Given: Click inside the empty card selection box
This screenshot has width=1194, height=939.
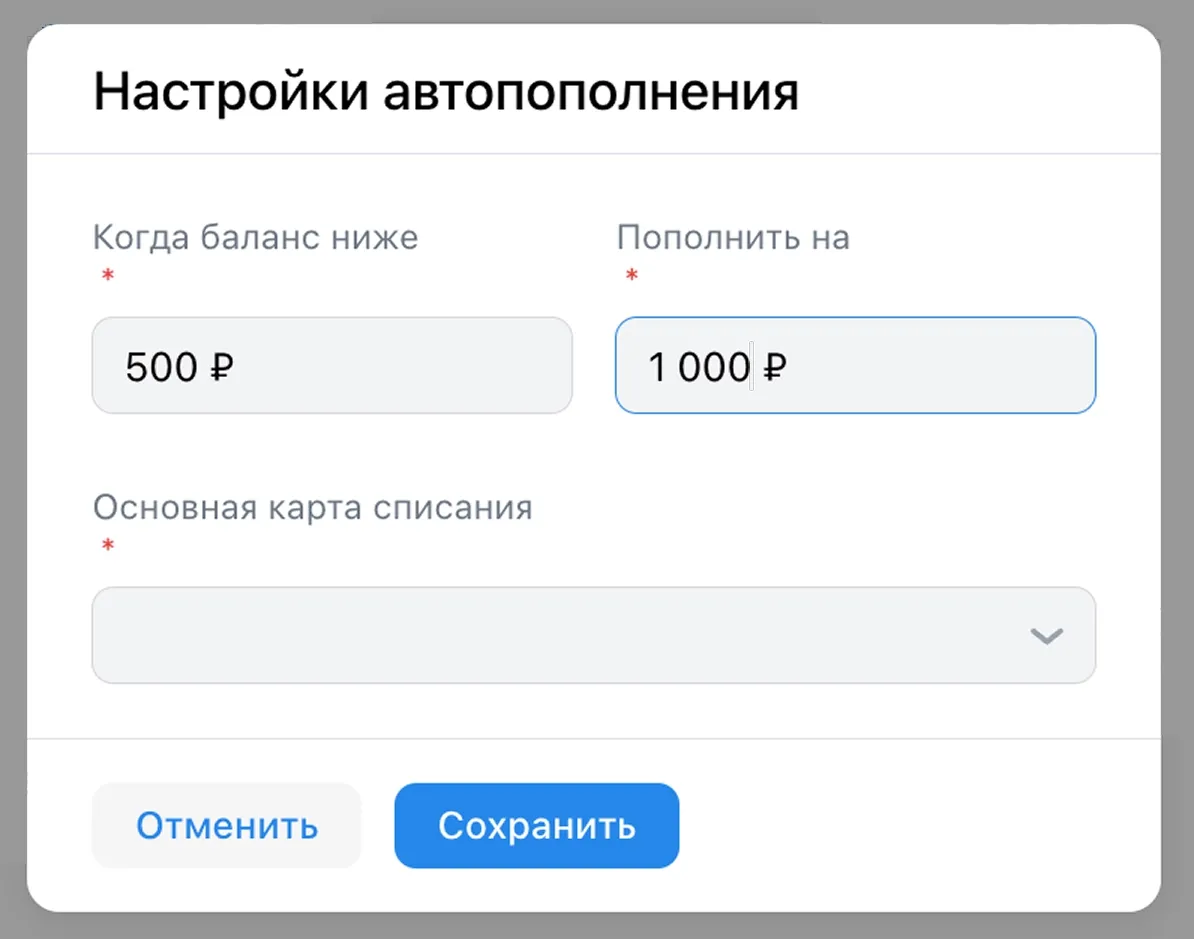Looking at the screenshot, I should pos(500,636).
